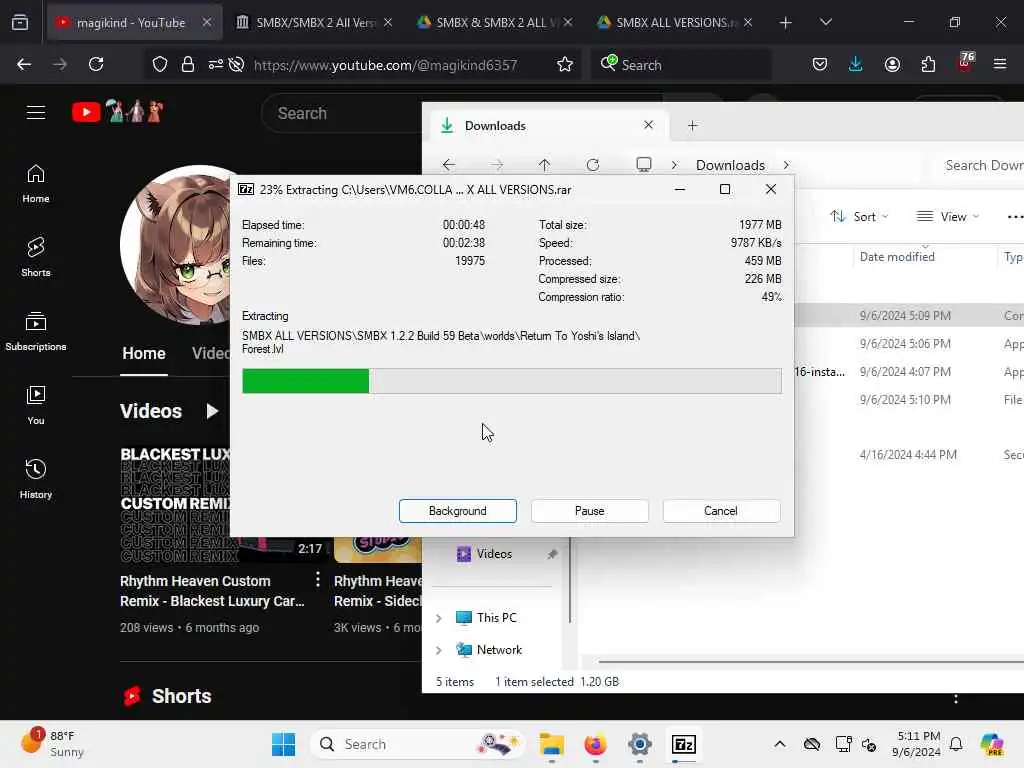Go back in File Explorer
The width and height of the screenshot is (1024, 768).
tap(449, 165)
